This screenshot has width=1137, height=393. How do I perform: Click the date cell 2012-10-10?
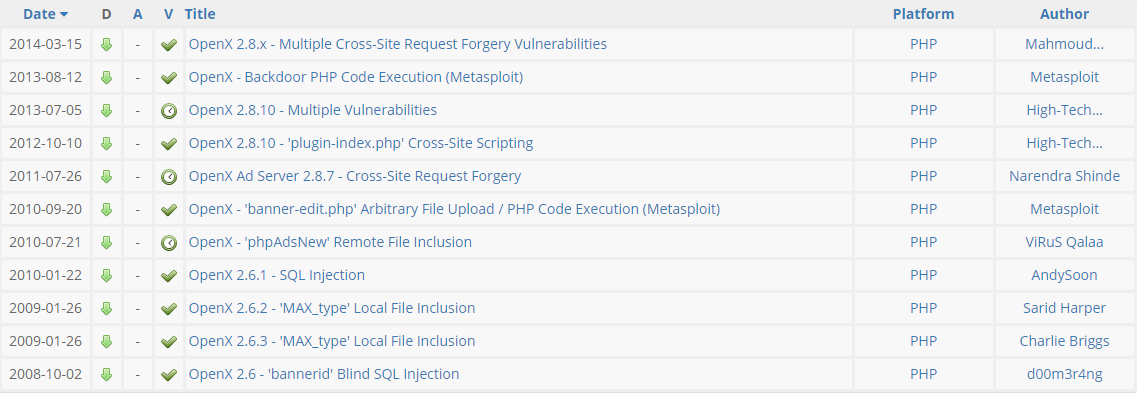click(x=46, y=144)
